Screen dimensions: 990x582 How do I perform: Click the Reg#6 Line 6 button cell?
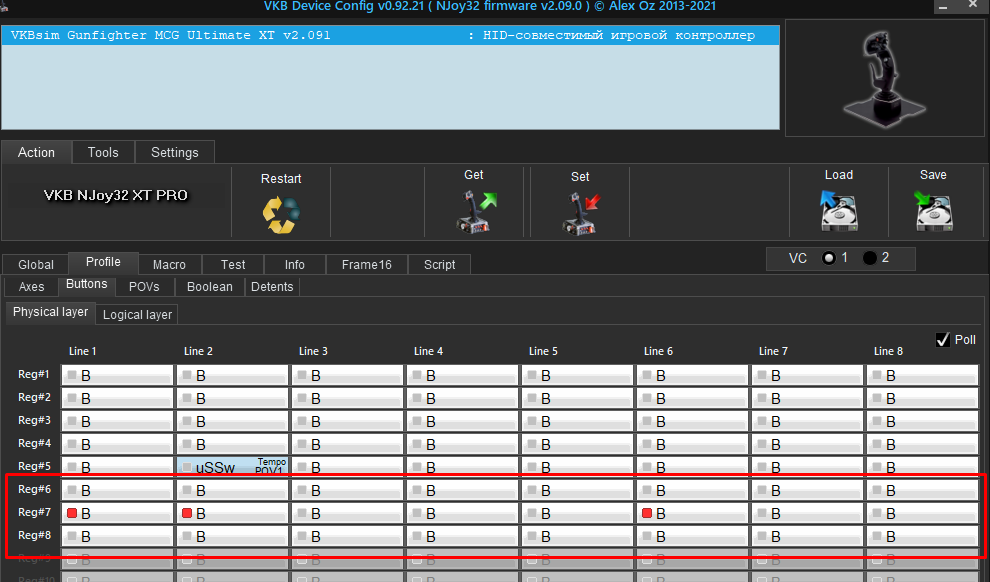click(x=692, y=490)
